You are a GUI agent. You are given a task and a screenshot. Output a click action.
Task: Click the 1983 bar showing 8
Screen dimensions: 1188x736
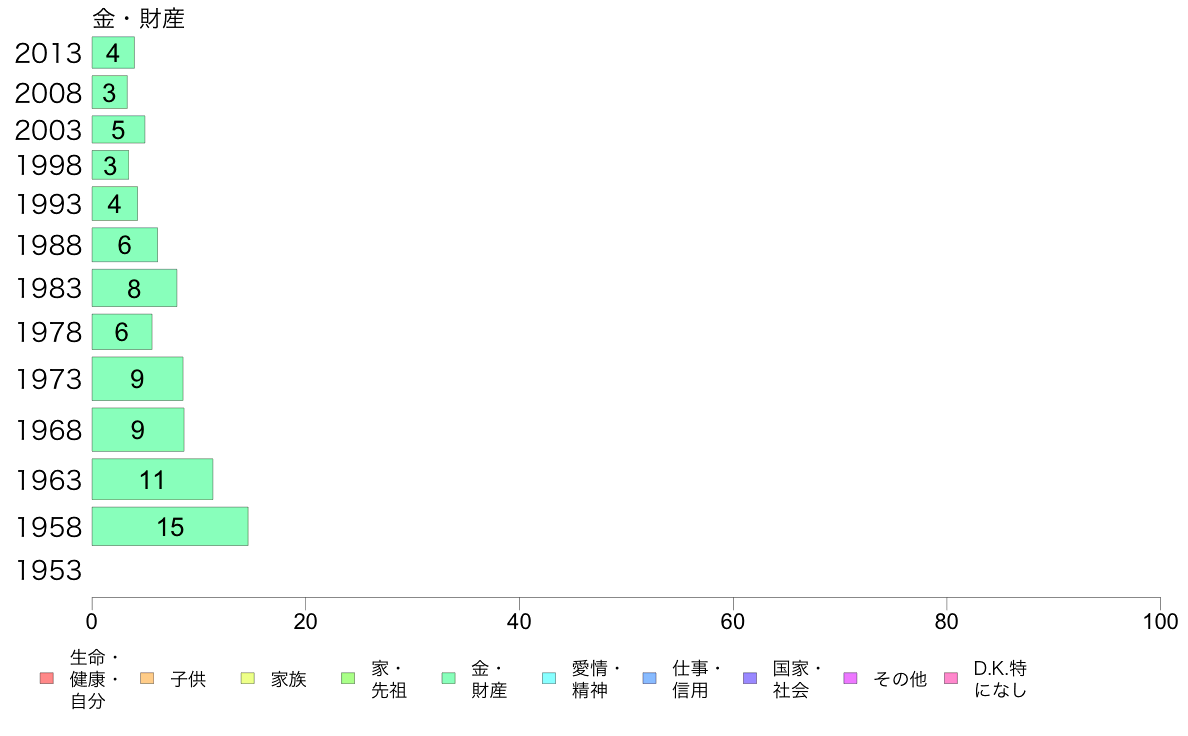134,288
